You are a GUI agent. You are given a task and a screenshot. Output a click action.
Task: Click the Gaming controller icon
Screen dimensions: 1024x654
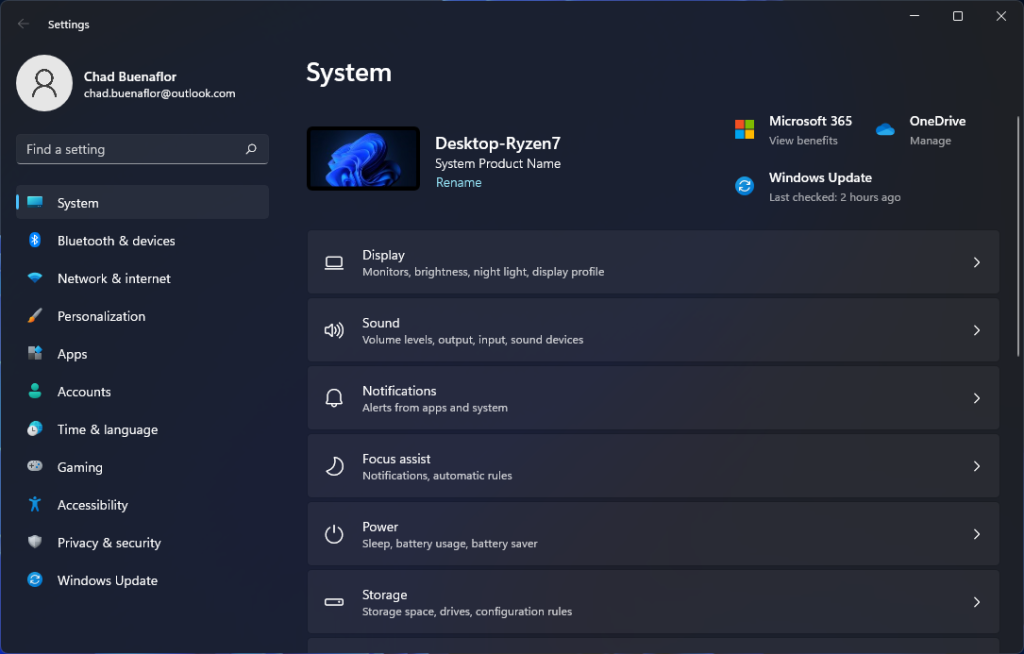(35, 466)
